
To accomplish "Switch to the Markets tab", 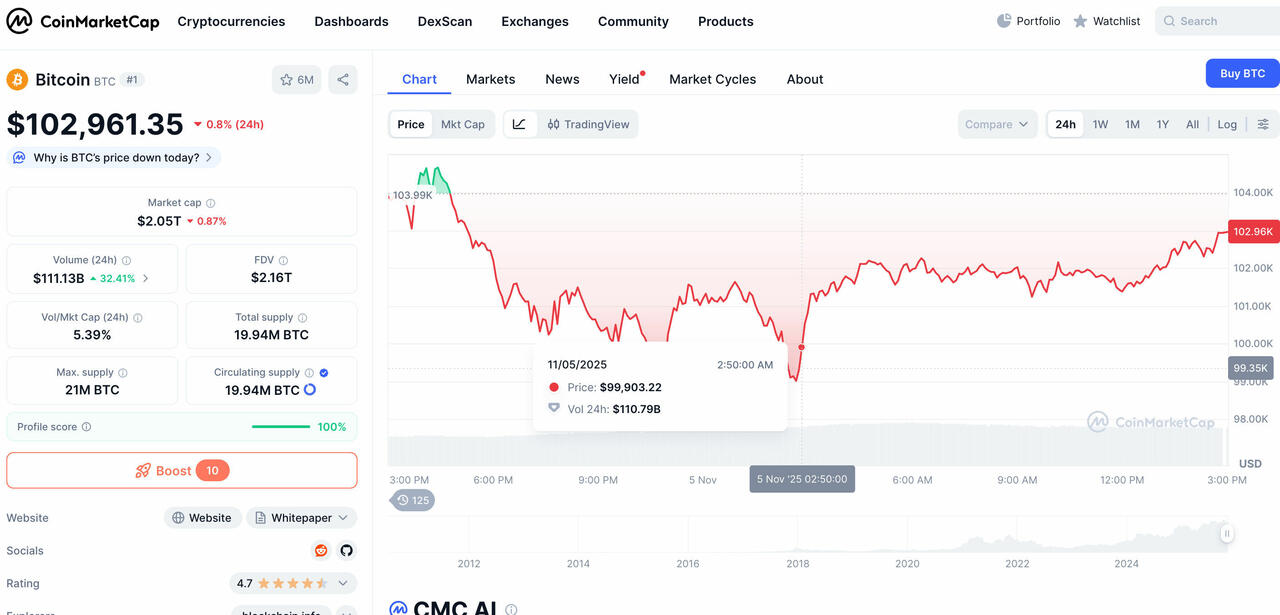I will click(490, 79).
